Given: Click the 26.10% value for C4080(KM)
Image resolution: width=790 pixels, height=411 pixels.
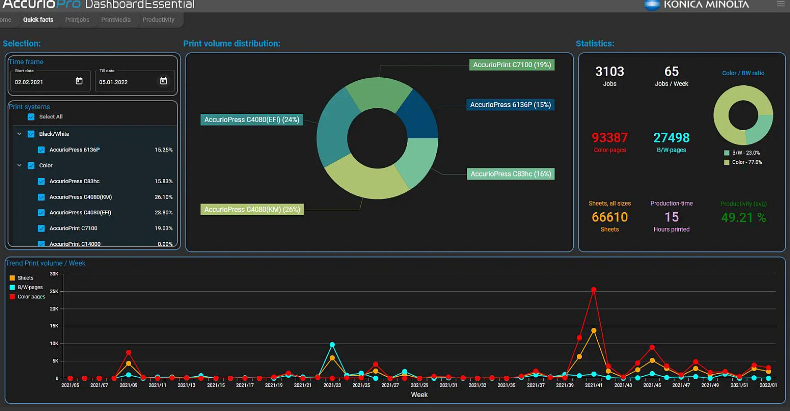Looking at the screenshot, I should point(163,197).
